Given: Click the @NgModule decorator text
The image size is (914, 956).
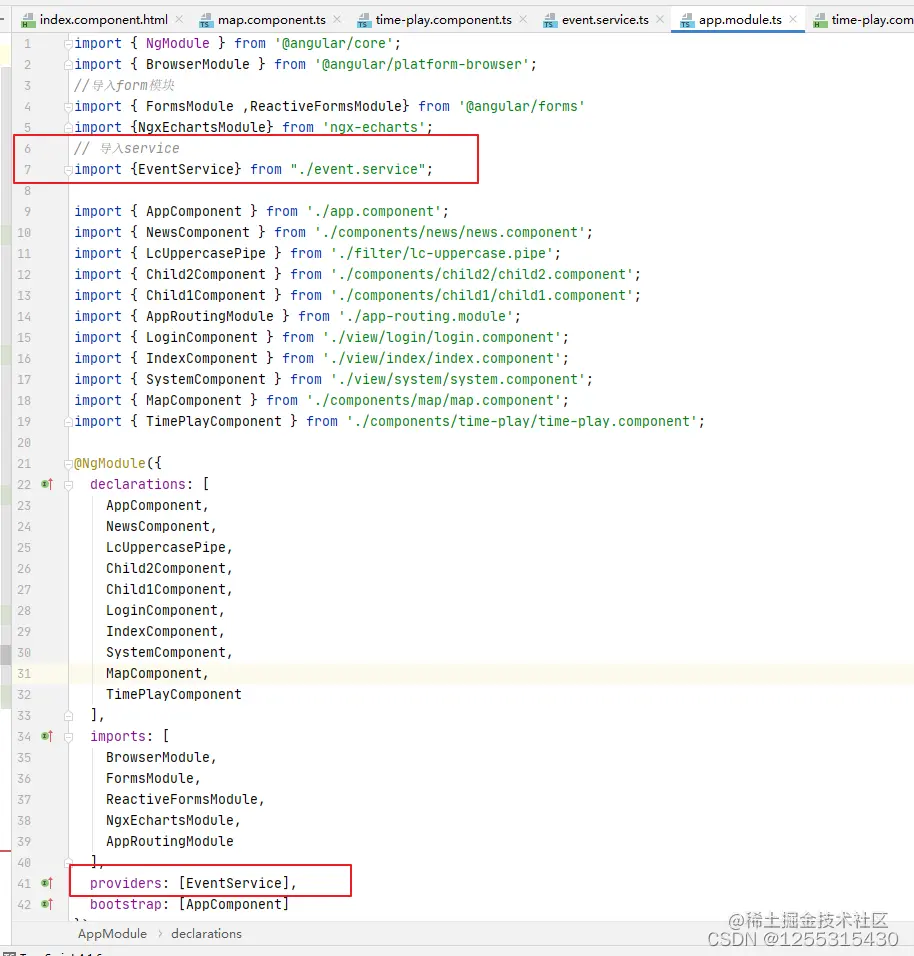Looking at the screenshot, I should [x=110, y=463].
